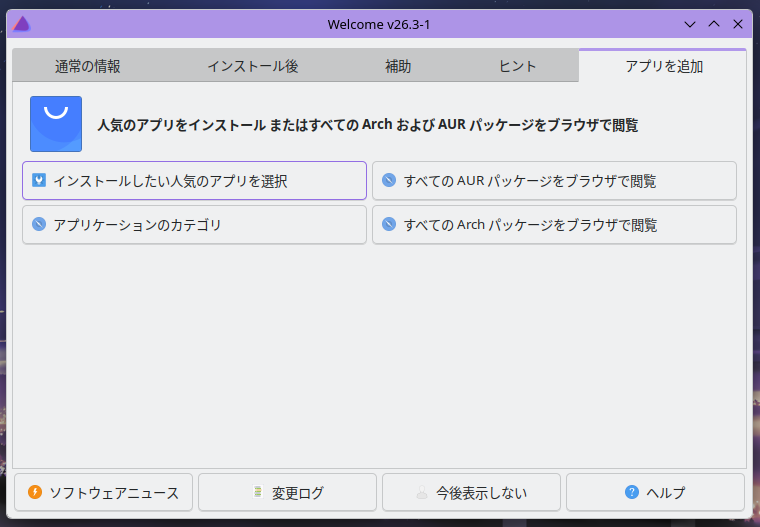The width and height of the screenshot is (760, 527).
Task: Select the アプリを追加 tab
Action: pyautogui.click(x=664, y=66)
